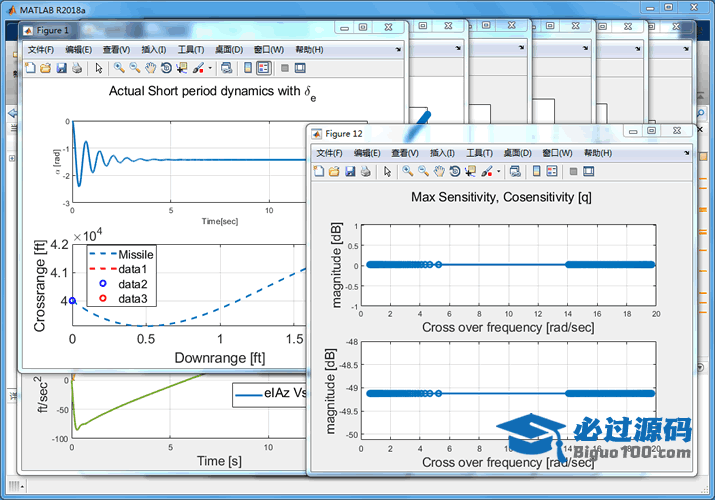Expand Brush color dropdown in Figure 12
715x500 pixels.
(x=498, y=171)
